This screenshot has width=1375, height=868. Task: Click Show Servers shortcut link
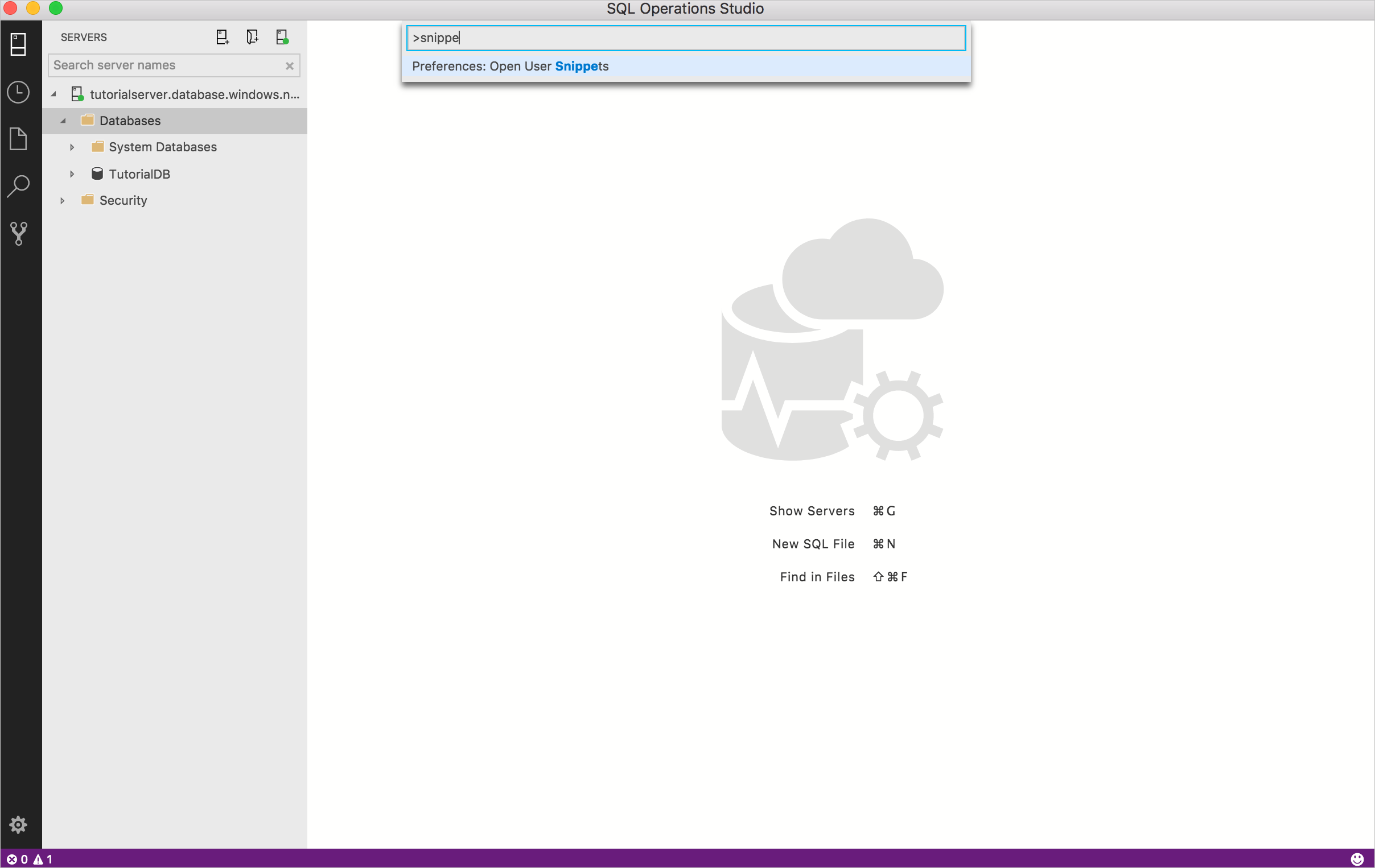click(811, 511)
